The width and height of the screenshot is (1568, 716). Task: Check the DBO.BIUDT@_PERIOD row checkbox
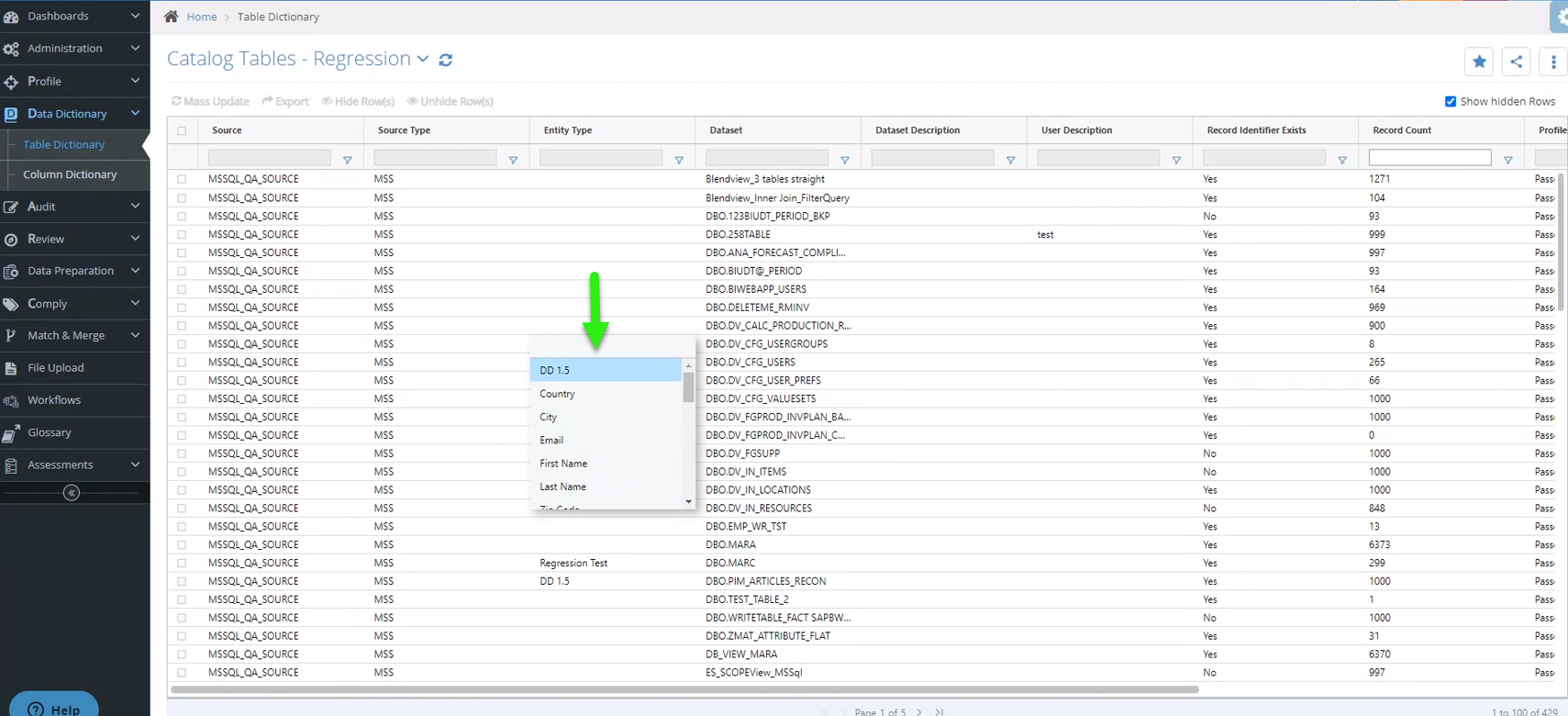tap(182, 271)
